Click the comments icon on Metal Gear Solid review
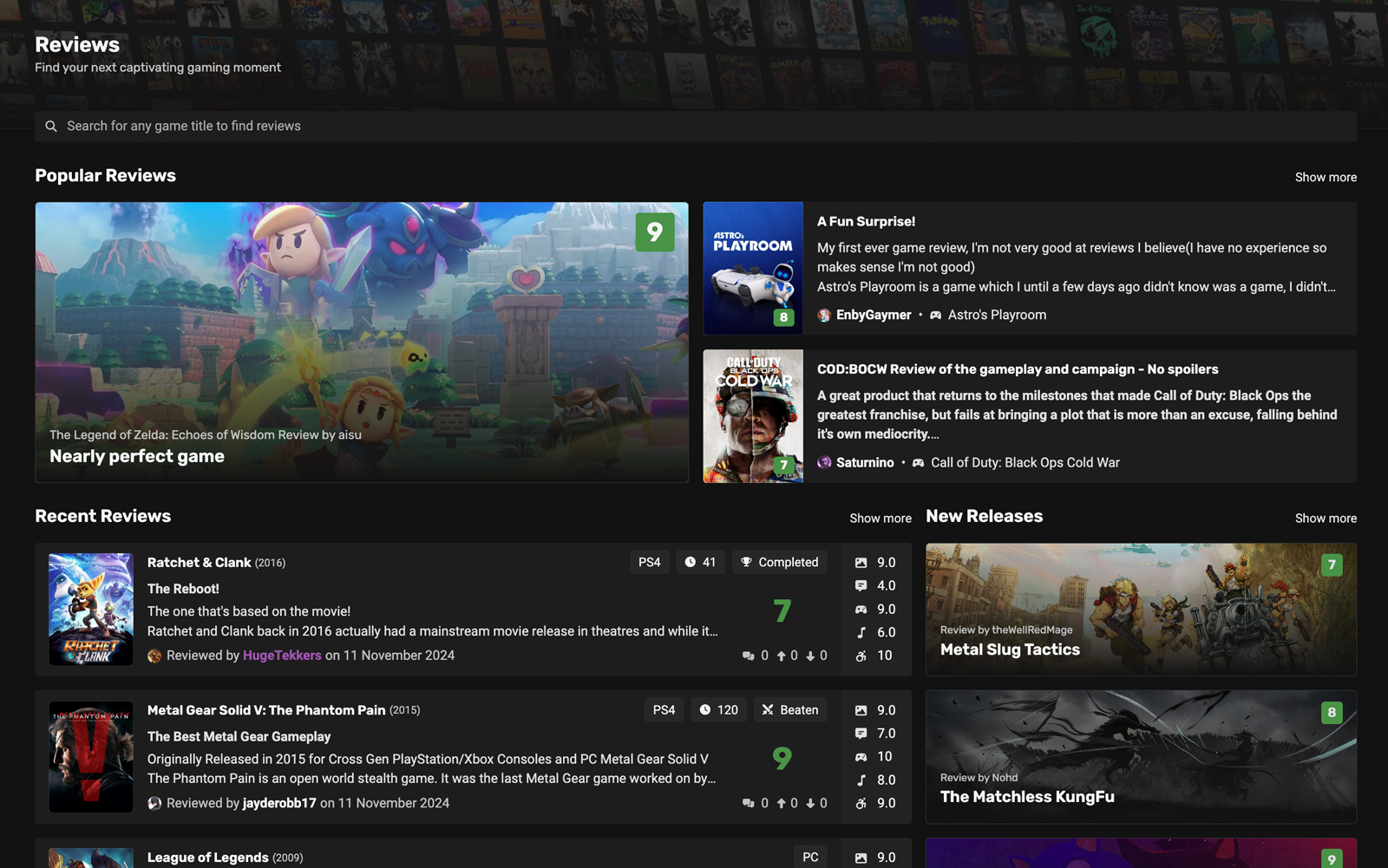The width and height of the screenshot is (1388, 868). [x=749, y=804]
